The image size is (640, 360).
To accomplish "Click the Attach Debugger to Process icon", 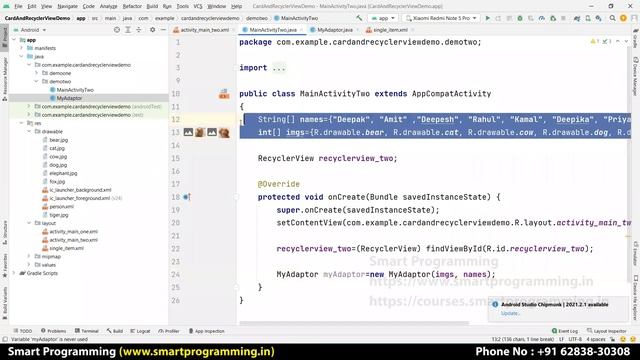I will tap(553, 18).
